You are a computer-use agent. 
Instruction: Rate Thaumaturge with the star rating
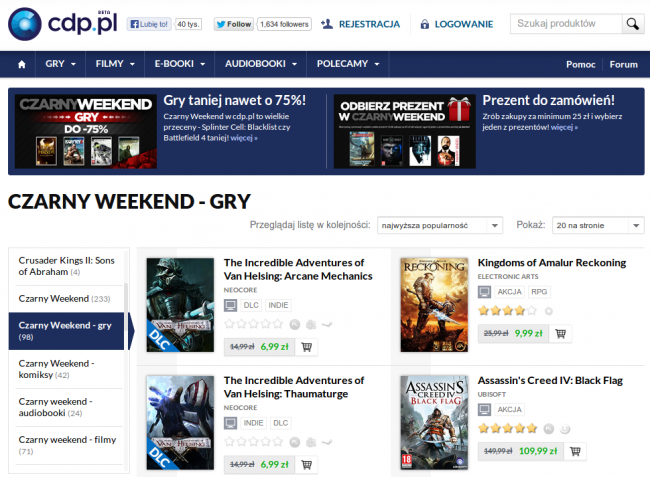tap(253, 442)
